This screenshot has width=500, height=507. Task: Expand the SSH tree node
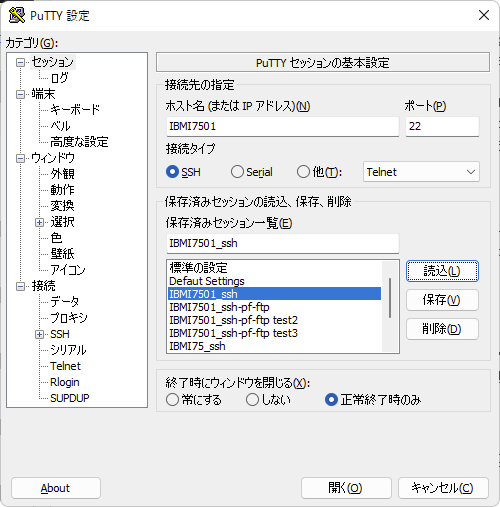[x=40, y=334]
